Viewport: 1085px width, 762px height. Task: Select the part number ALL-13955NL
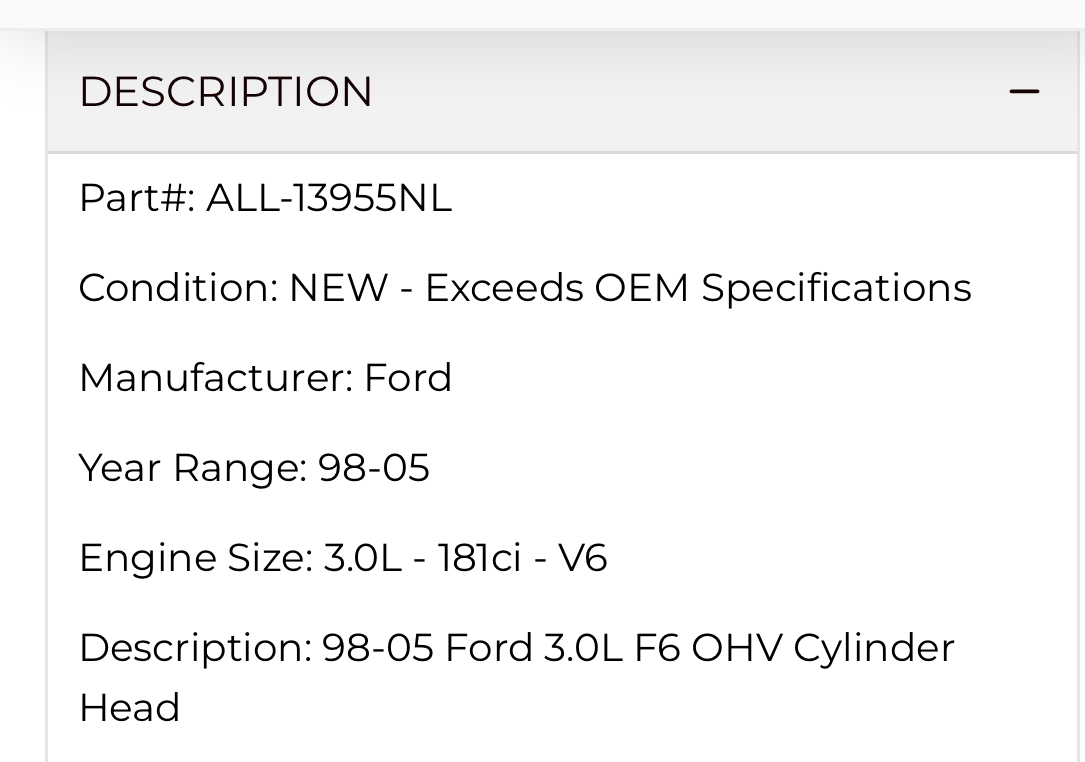click(x=329, y=198)
